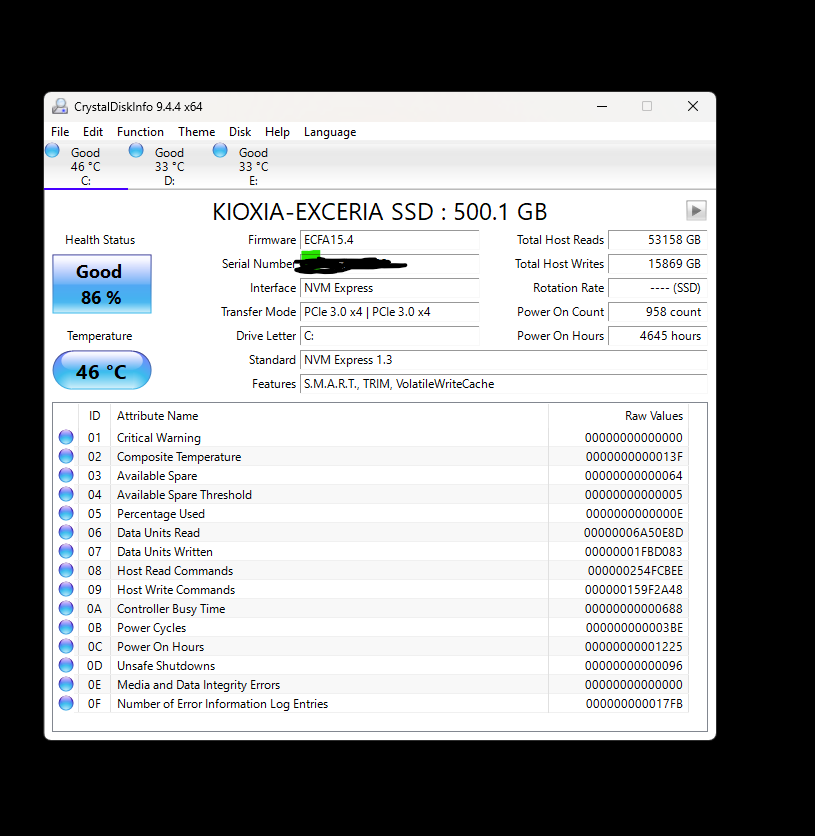Click the CrystalDiskInfo app icon in title bar
The image size is (815, 836).
(x=60, y=106)
